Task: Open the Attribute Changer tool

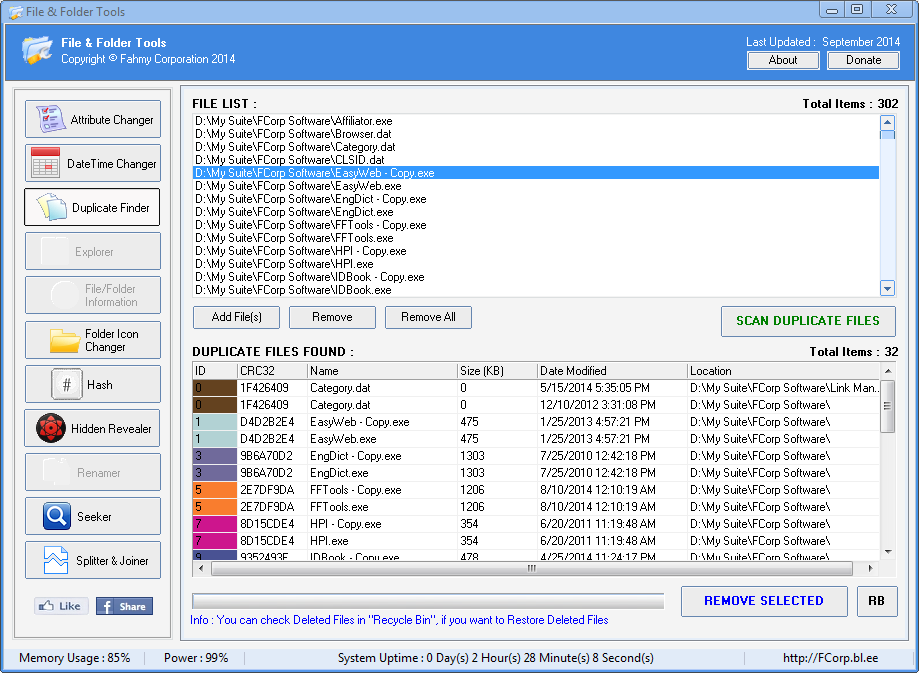Action: tap(92, 120)
